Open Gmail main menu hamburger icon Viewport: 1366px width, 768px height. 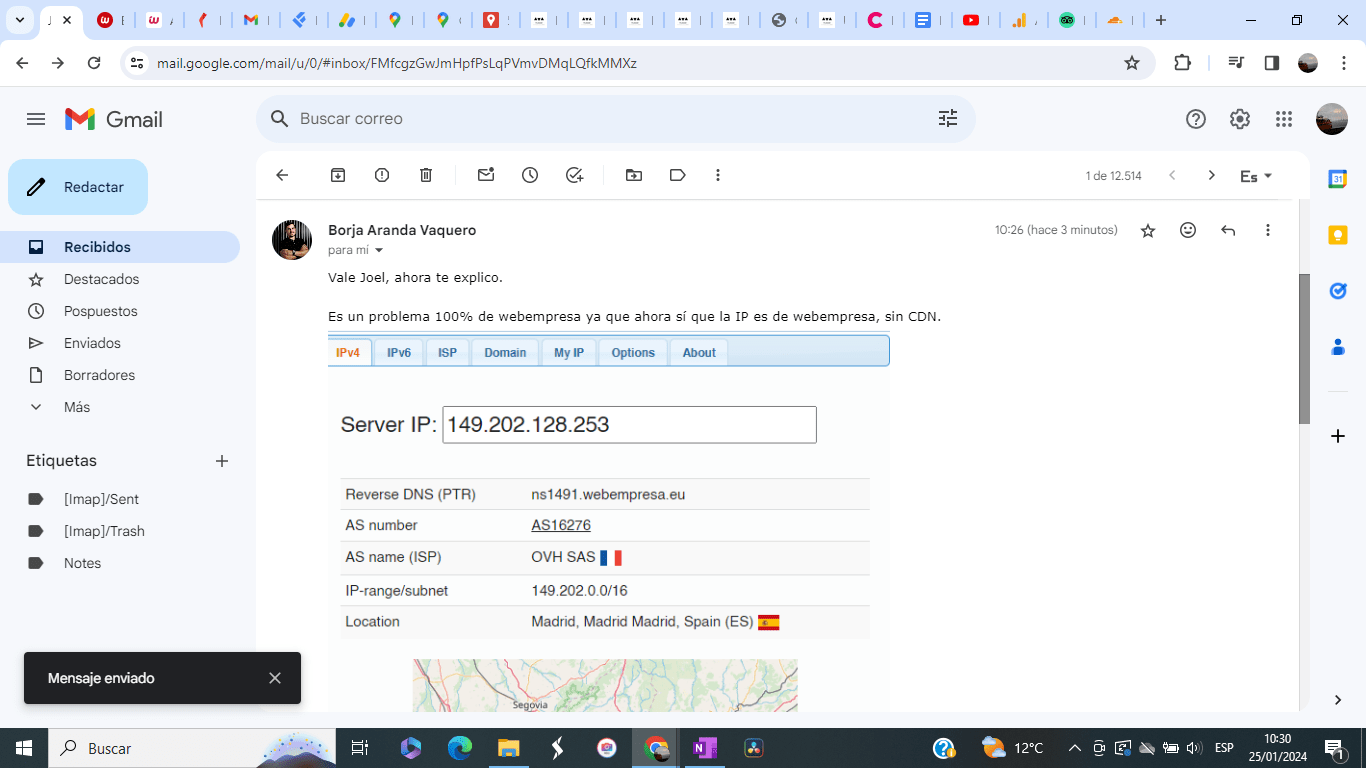pyautogui.click(x=36, y=119)
